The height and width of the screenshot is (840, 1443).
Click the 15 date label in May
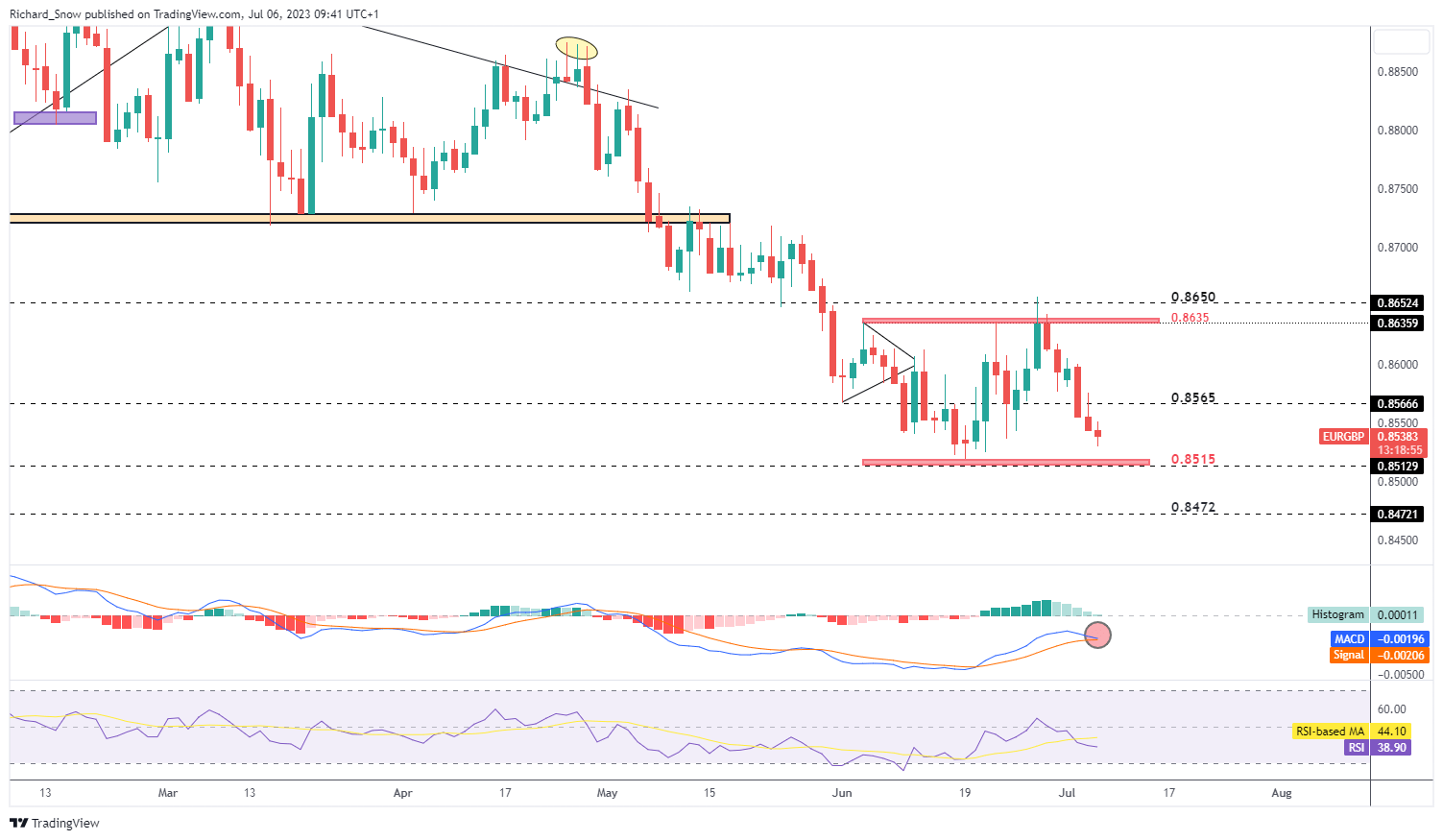click(709, 793)
